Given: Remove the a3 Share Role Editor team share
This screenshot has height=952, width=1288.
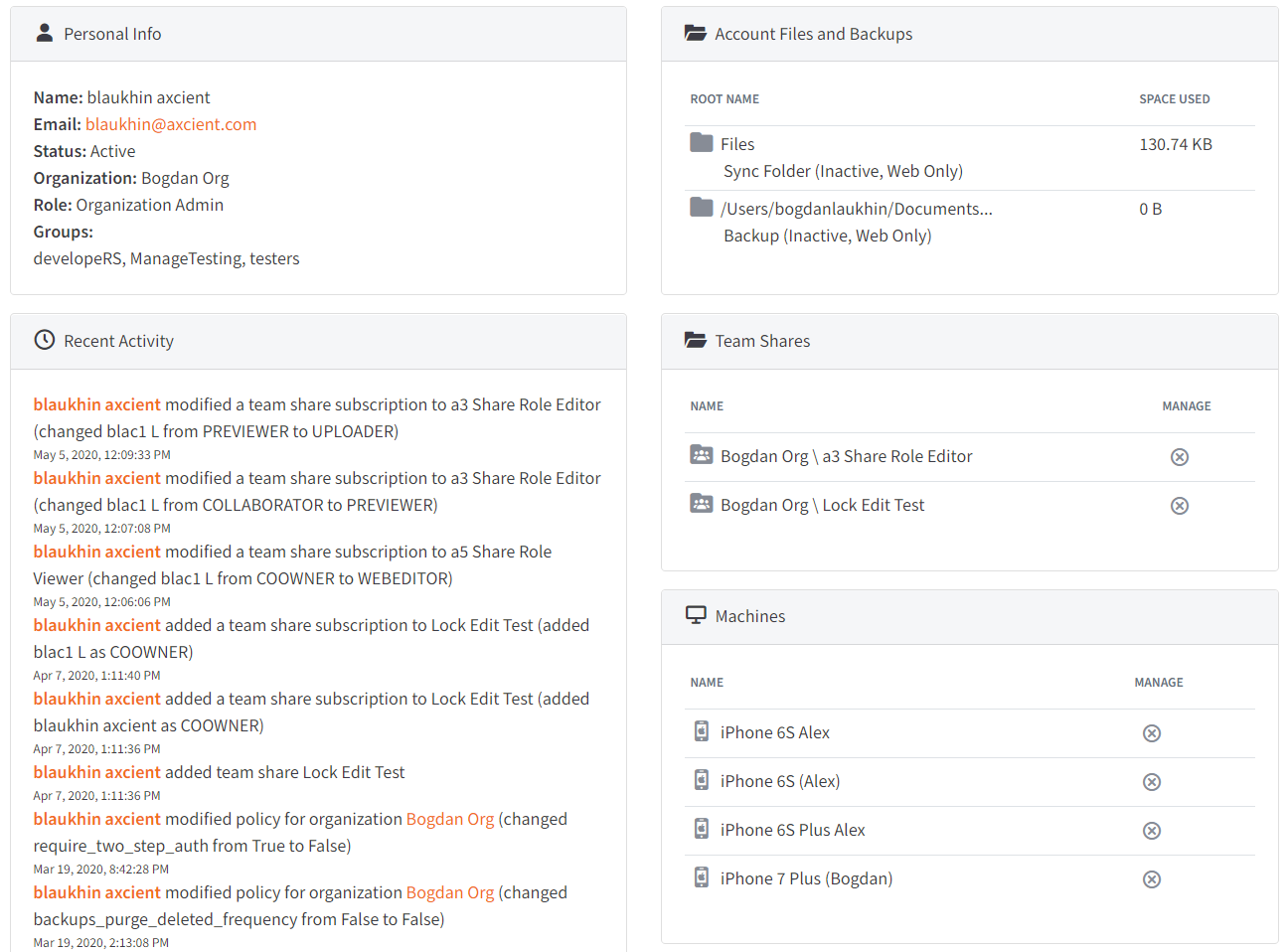Looking at the screenshot, I should pos(1180,456).
